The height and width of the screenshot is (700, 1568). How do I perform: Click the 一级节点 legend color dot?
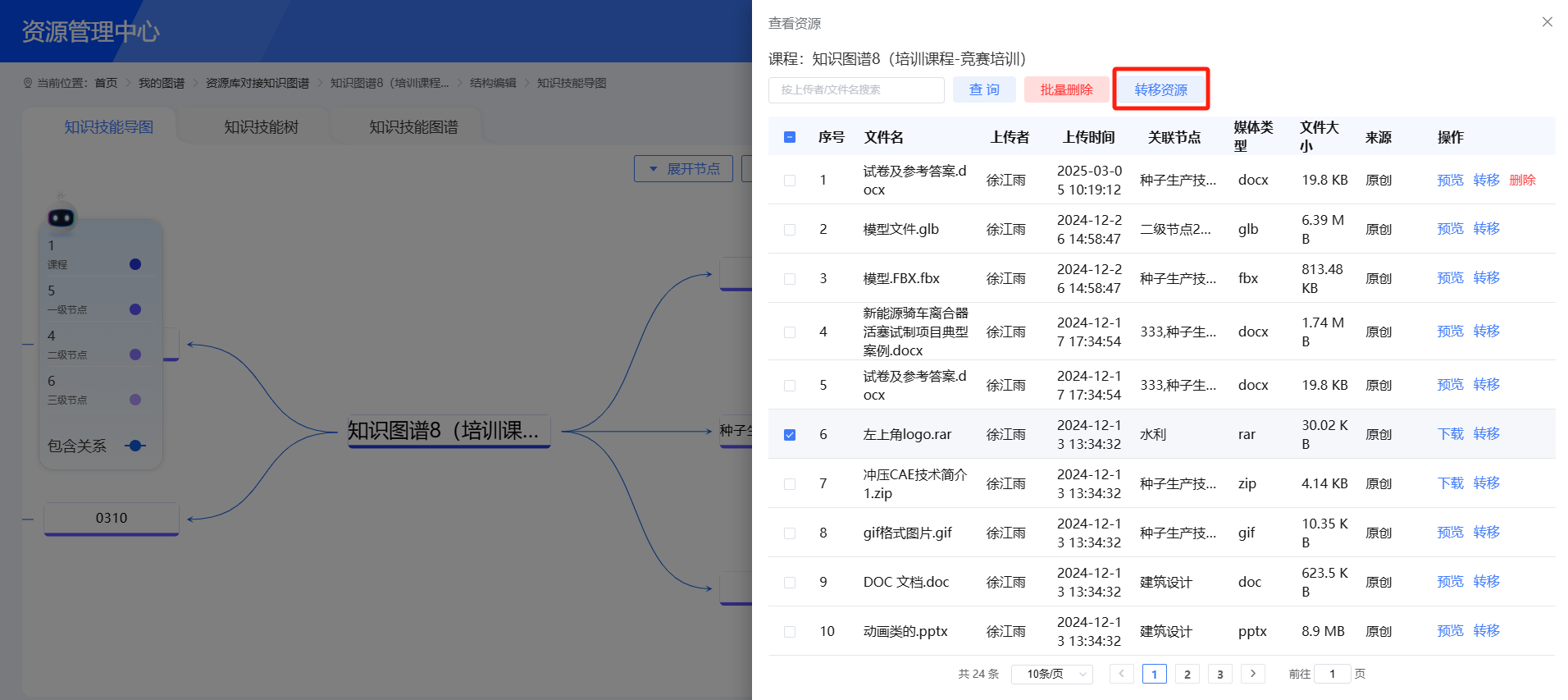click(x=135, y=309)
